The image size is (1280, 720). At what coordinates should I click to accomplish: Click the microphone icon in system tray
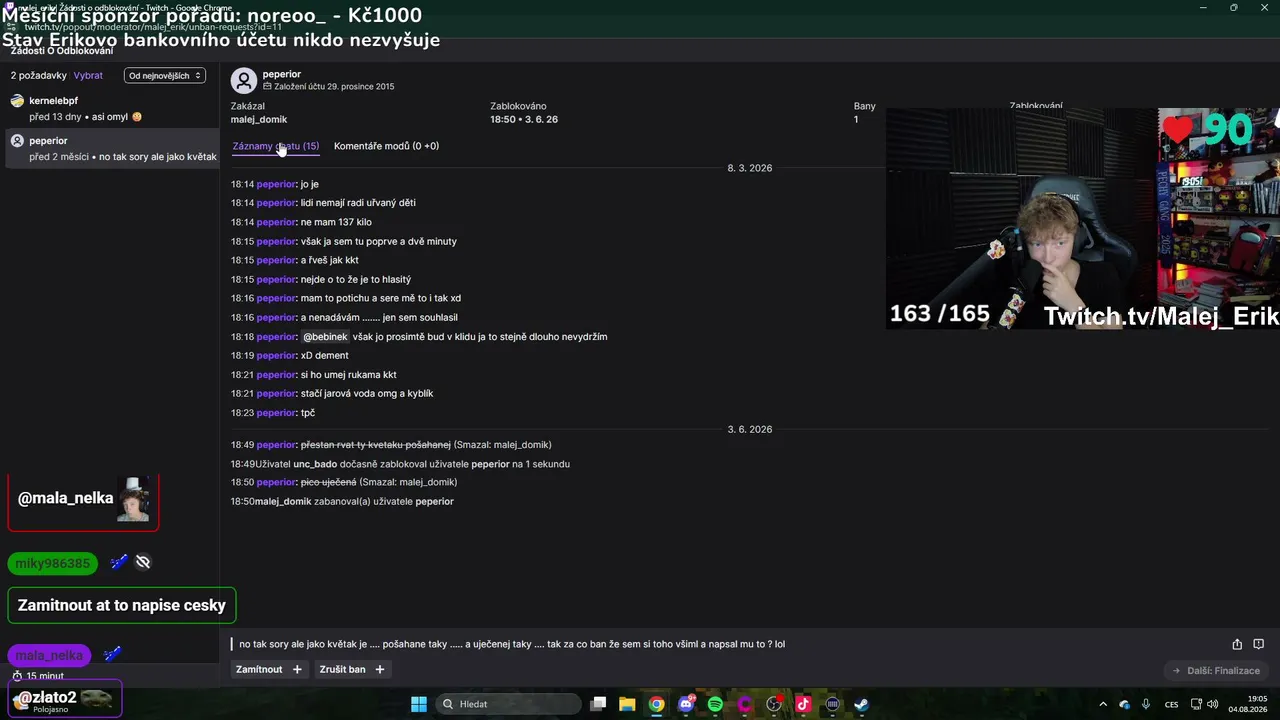1146,704
